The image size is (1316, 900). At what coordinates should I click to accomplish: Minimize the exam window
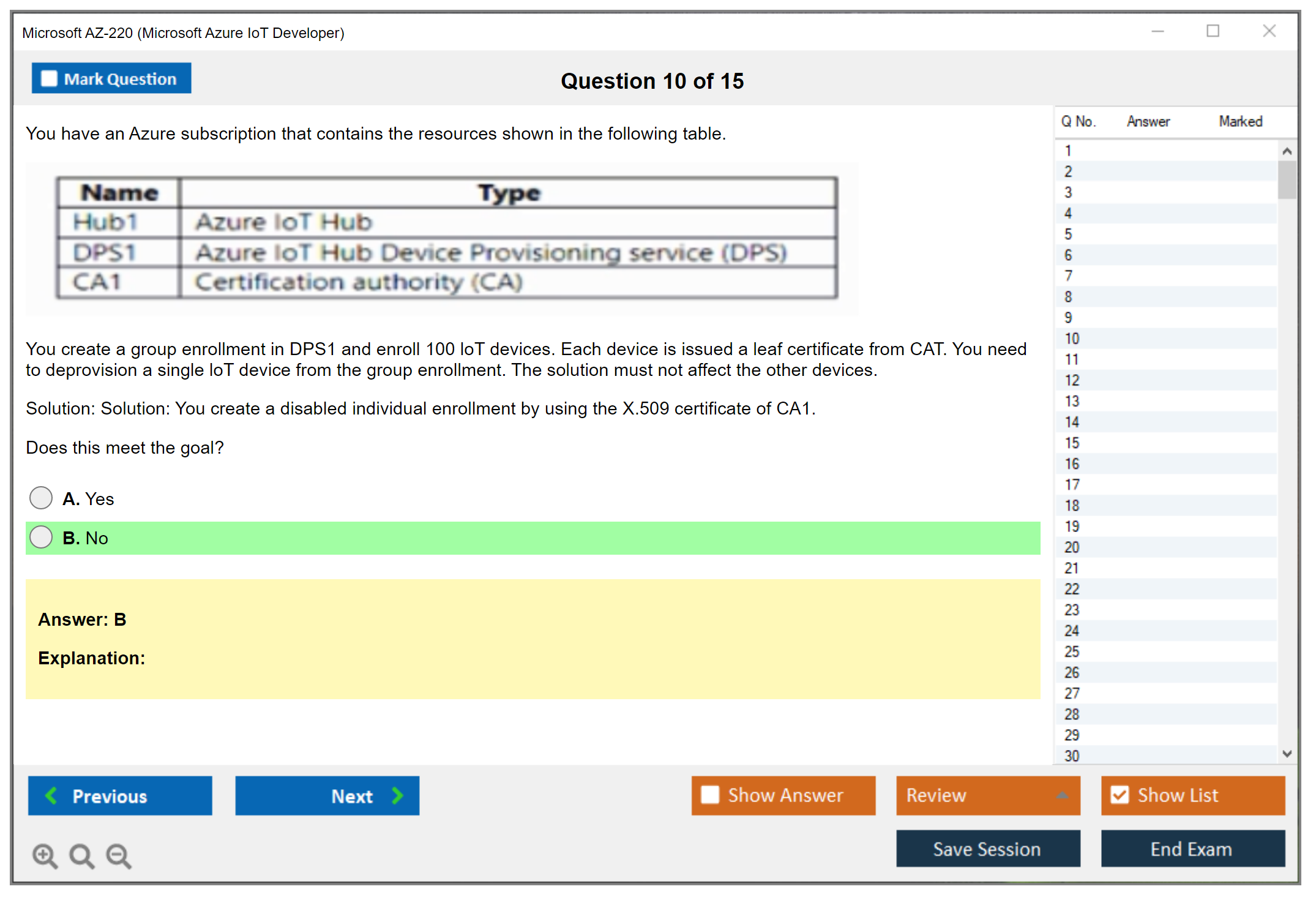[x=1157, y=31]
